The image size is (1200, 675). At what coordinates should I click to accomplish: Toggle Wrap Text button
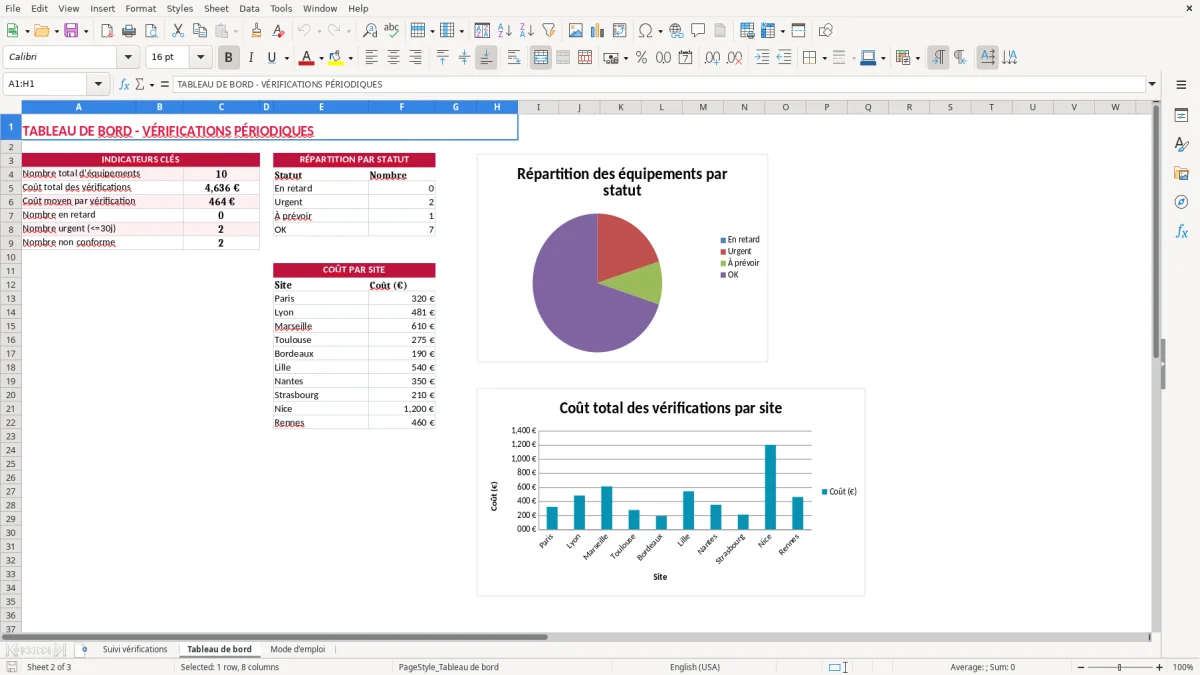(514, 58)
